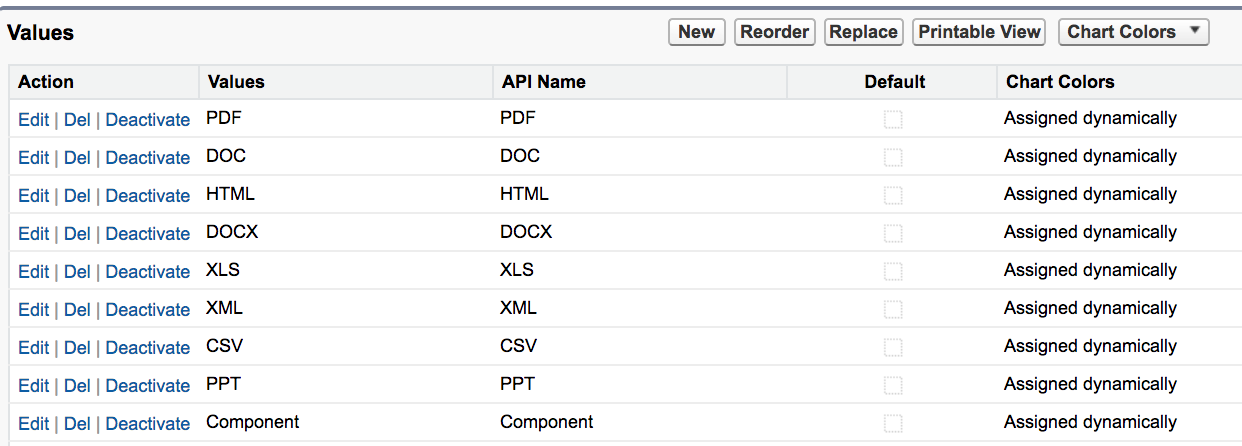Open Printable View
The height and width of the screenshot is (446, 1242).
(980, 32)
